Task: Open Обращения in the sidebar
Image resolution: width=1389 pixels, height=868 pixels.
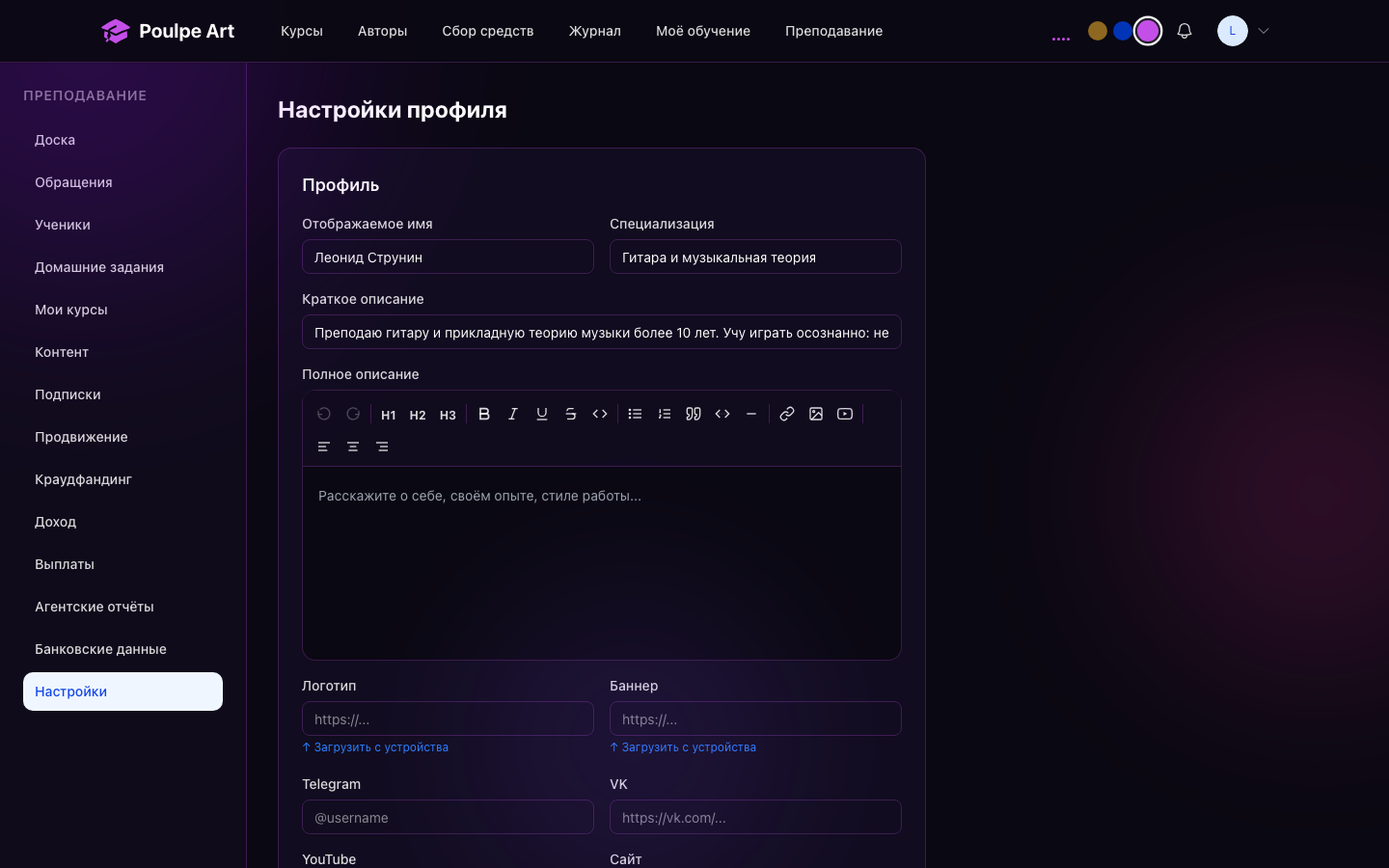Action: click(x=123, y=182)
